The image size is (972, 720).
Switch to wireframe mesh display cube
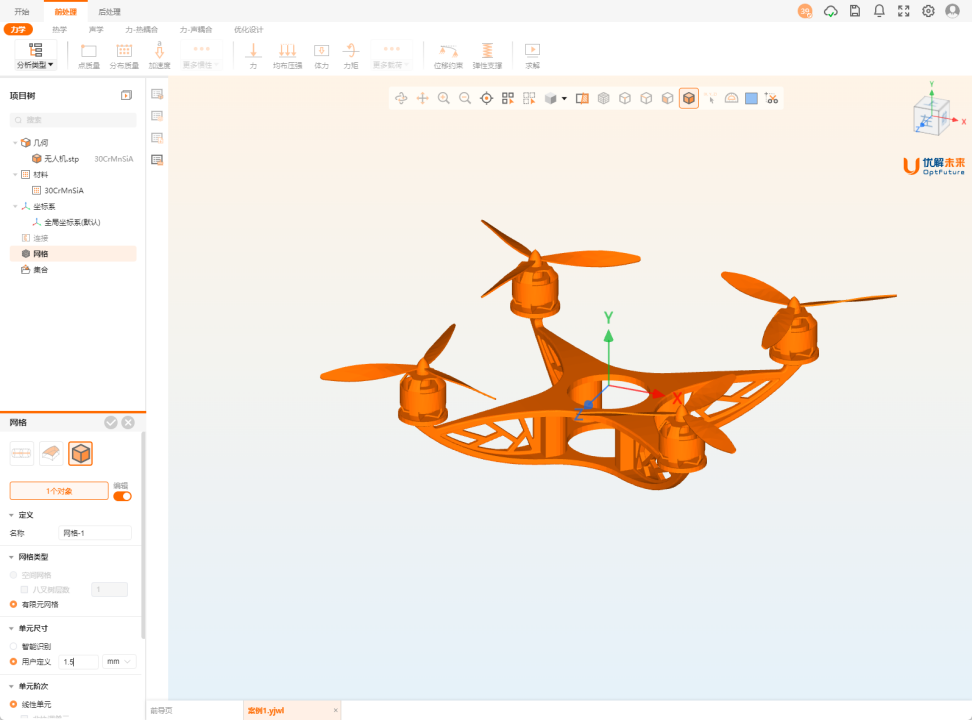tap(603, 98)
